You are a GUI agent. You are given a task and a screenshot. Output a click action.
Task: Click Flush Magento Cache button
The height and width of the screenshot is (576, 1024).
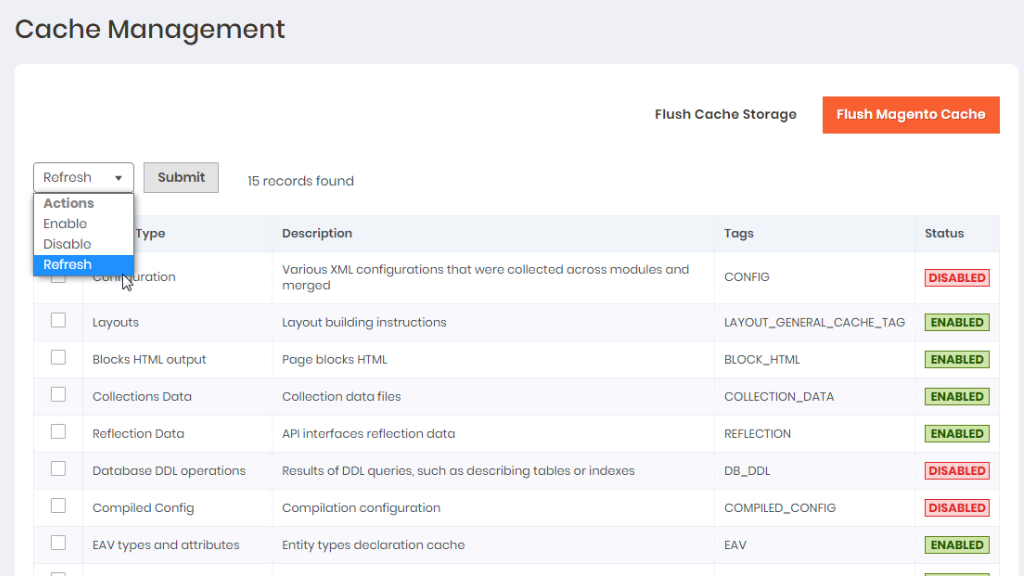911,114
